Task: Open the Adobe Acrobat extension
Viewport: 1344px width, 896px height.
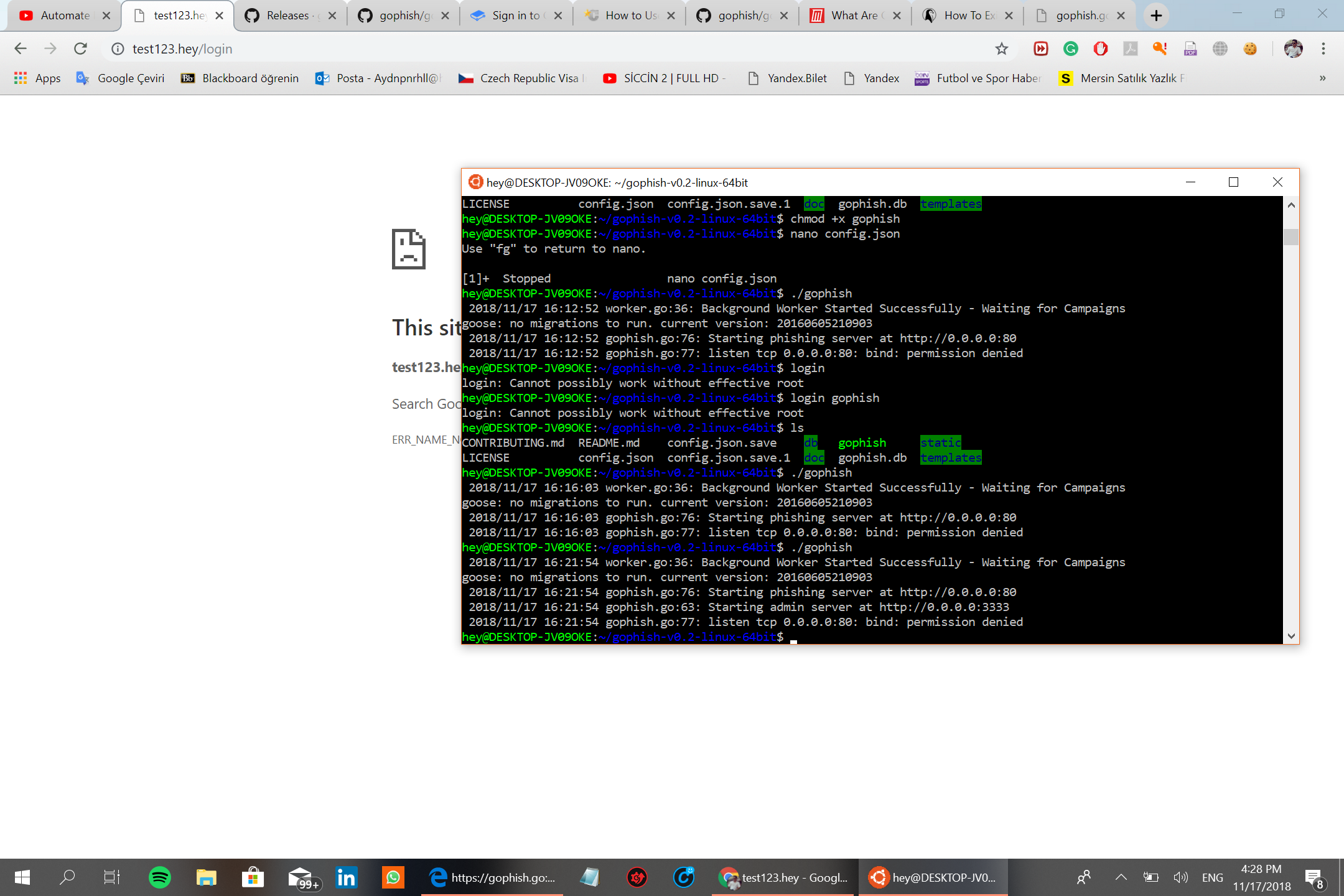Action: coord(1131,49)
